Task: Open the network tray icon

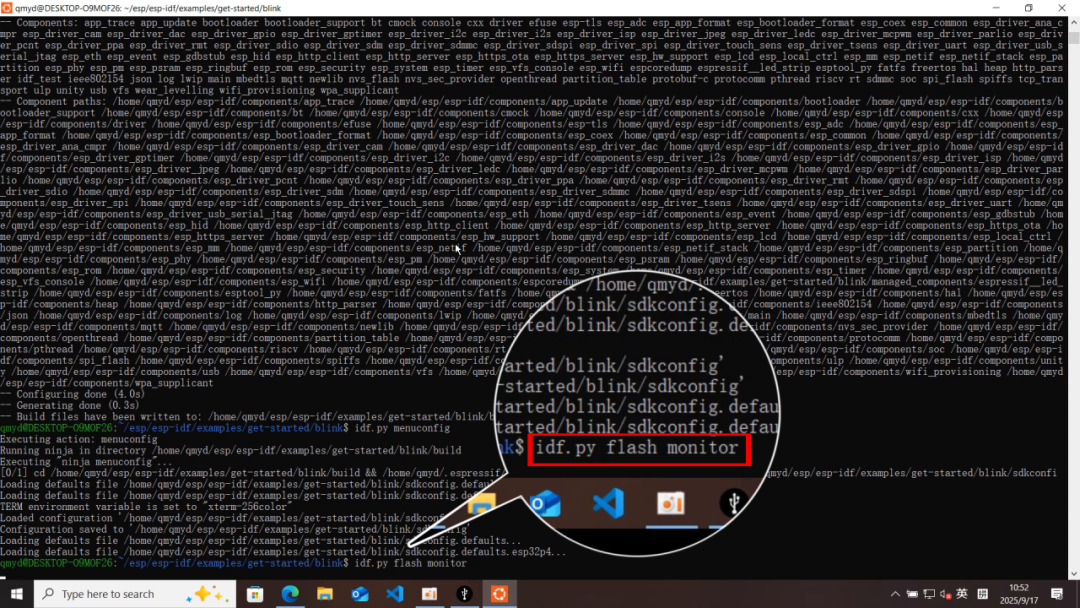Action: (929, 594)
